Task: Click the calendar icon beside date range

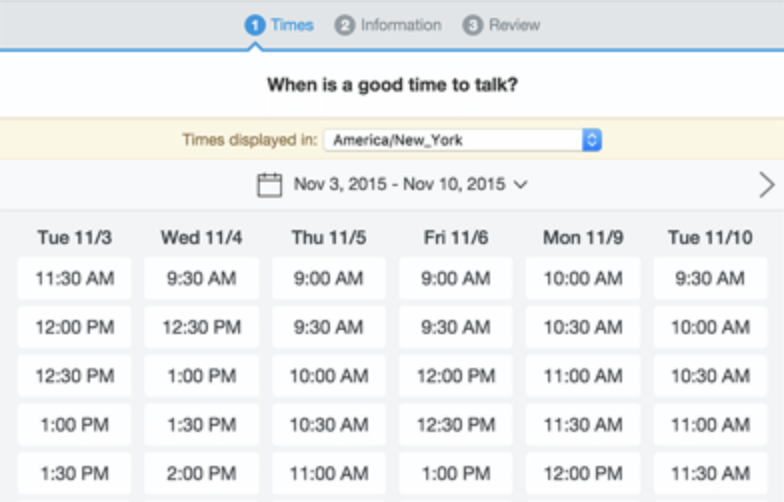Action: coord(270,184)
